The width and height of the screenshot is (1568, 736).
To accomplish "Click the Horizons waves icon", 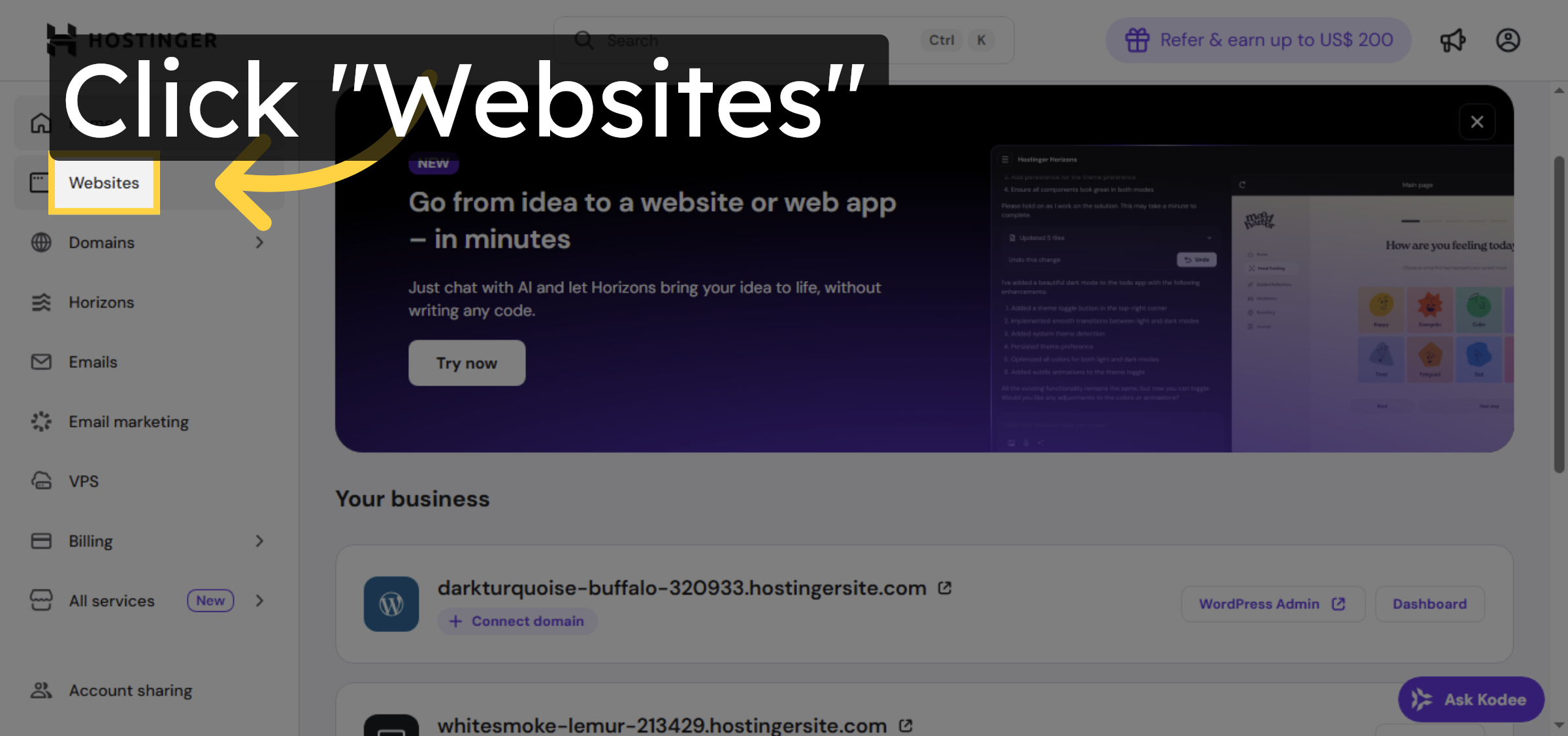I will (x=41, y=302).
